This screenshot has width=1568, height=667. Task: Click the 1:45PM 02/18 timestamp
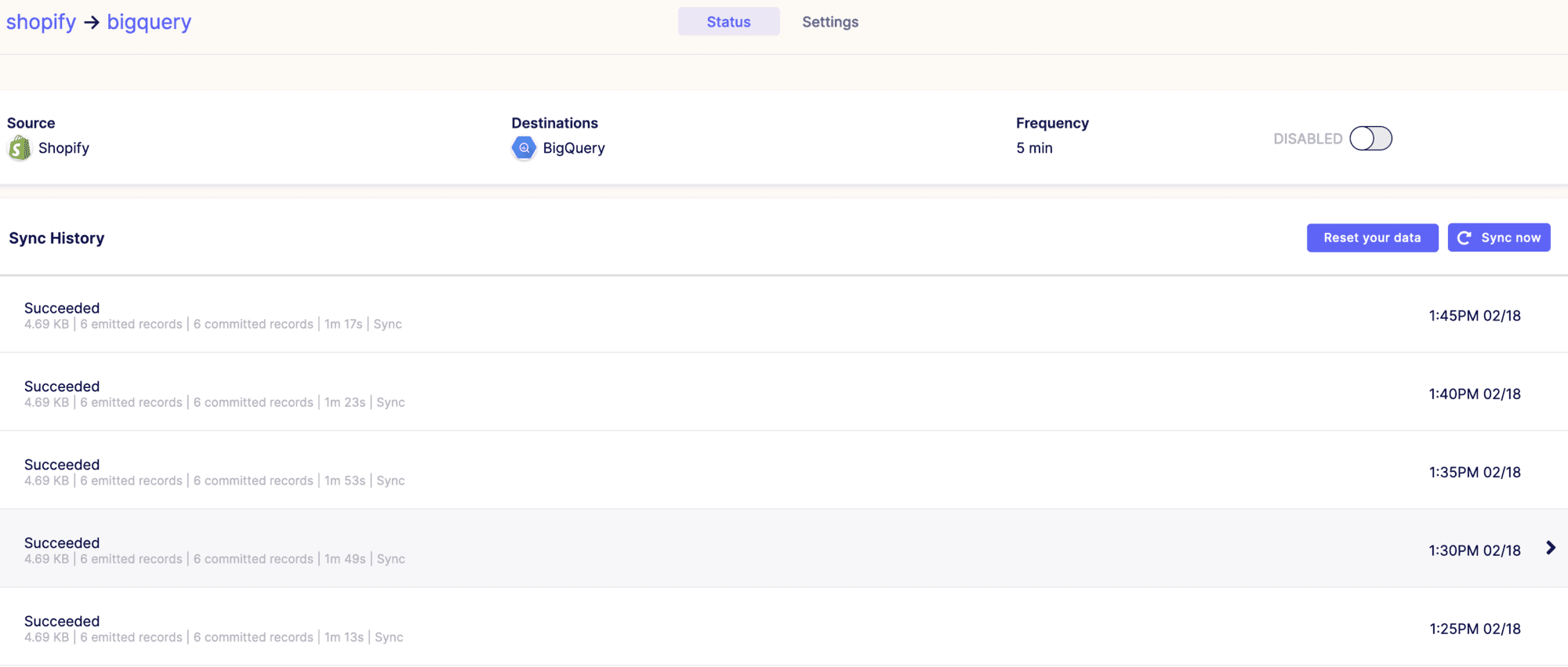click(1474, 316)
